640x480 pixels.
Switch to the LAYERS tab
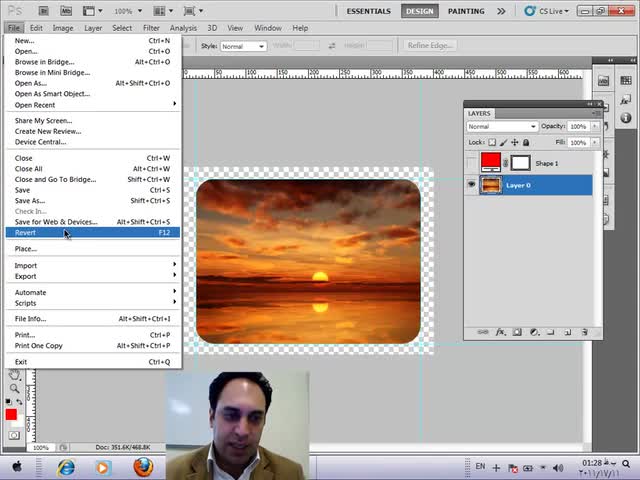point(479,113)
